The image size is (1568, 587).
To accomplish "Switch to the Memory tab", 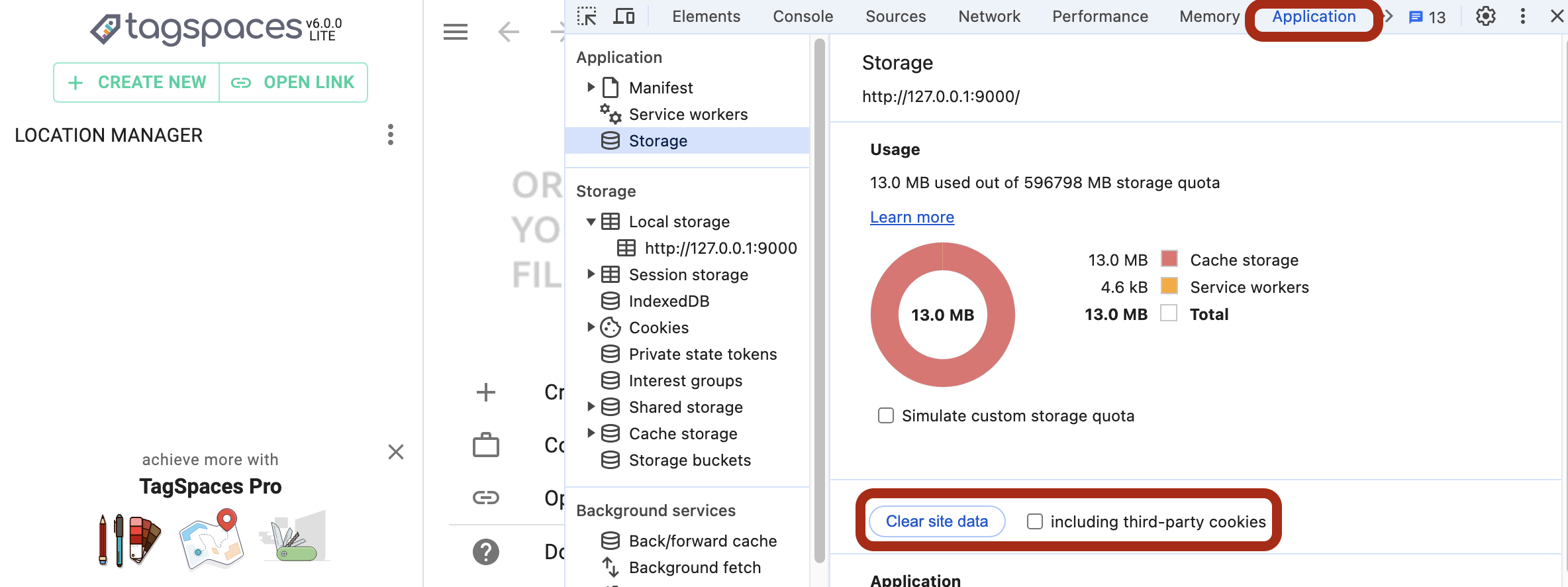I will [x=1209, y=17].
